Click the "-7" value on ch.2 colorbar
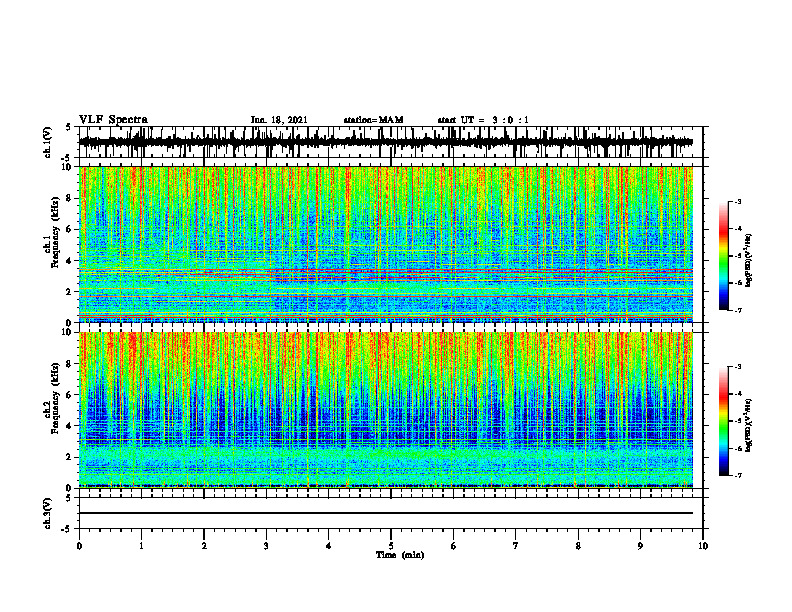 [x=737, y=475]
